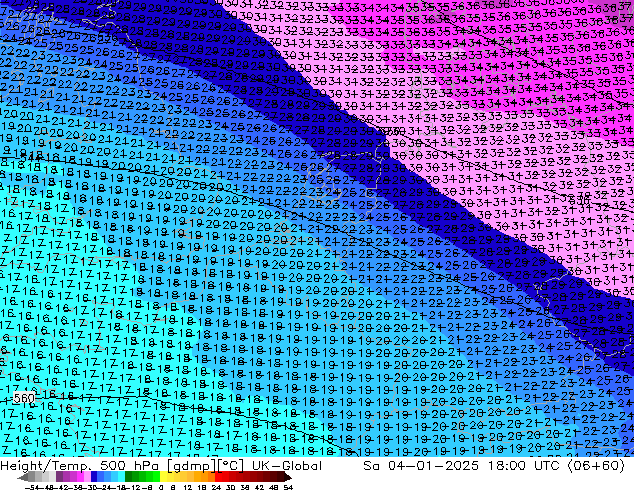
Task: Click the '[°C]' unit label
Action: pyautogui.click(x=230, y=466)
